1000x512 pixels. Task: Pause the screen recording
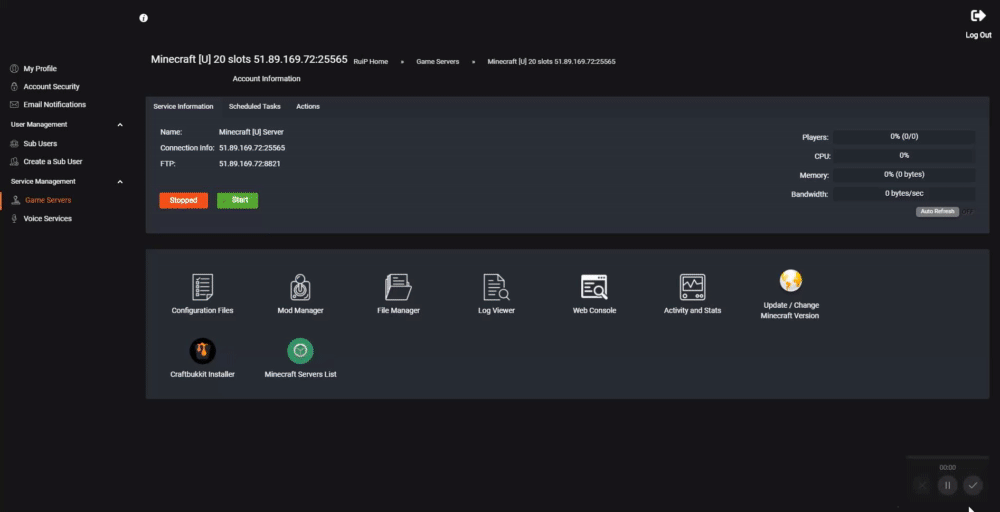(x=947, y=486)
